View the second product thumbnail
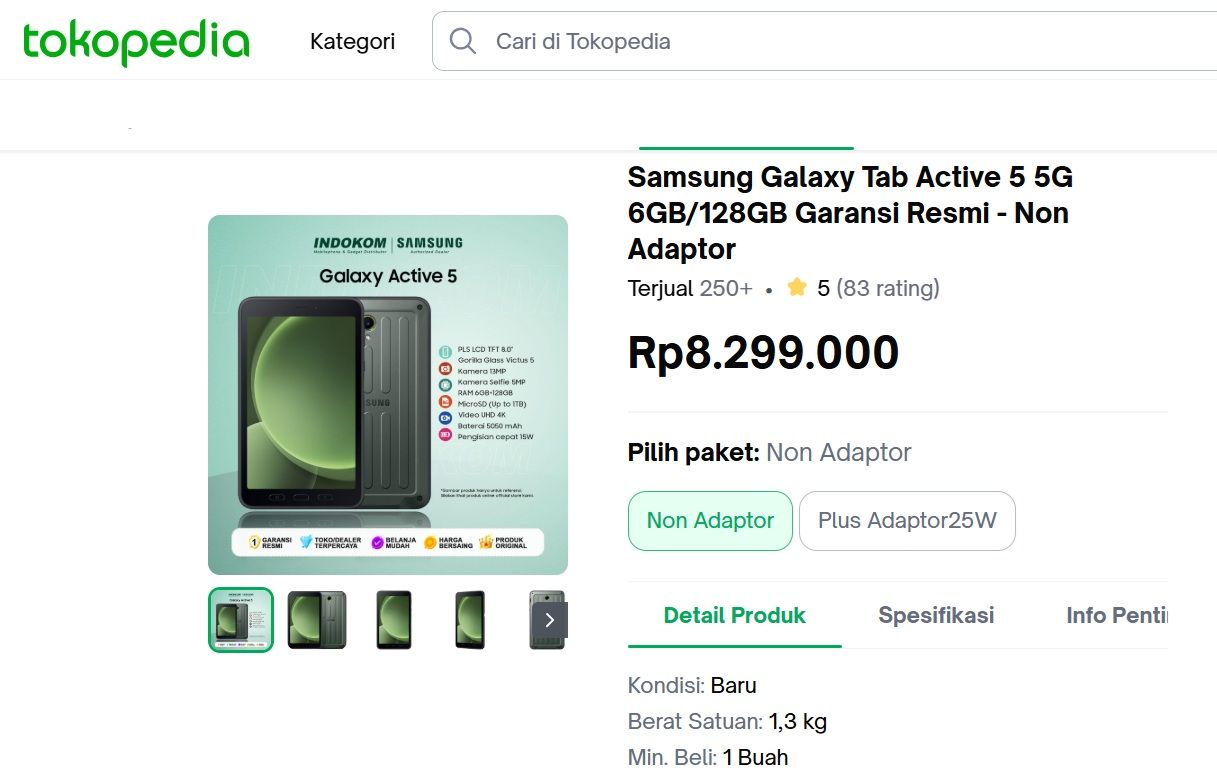 coord(317,620)
